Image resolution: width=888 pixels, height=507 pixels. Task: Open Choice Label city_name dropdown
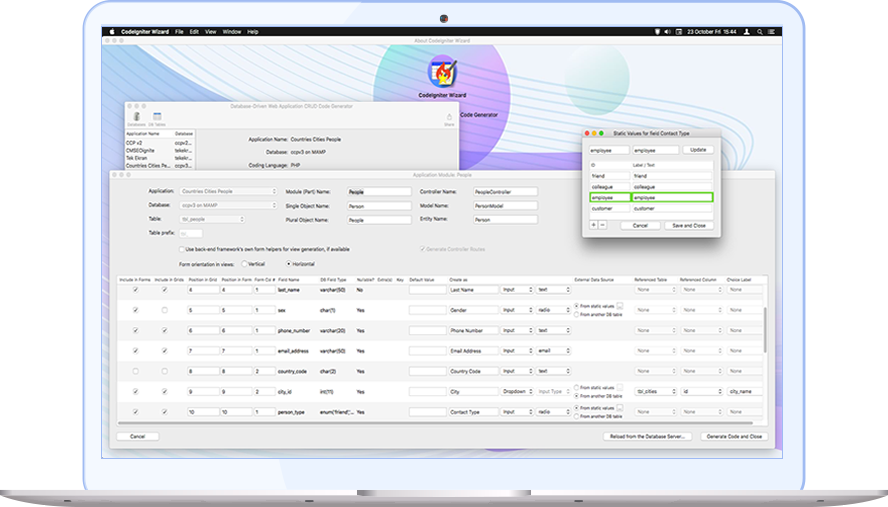(744, 391)
